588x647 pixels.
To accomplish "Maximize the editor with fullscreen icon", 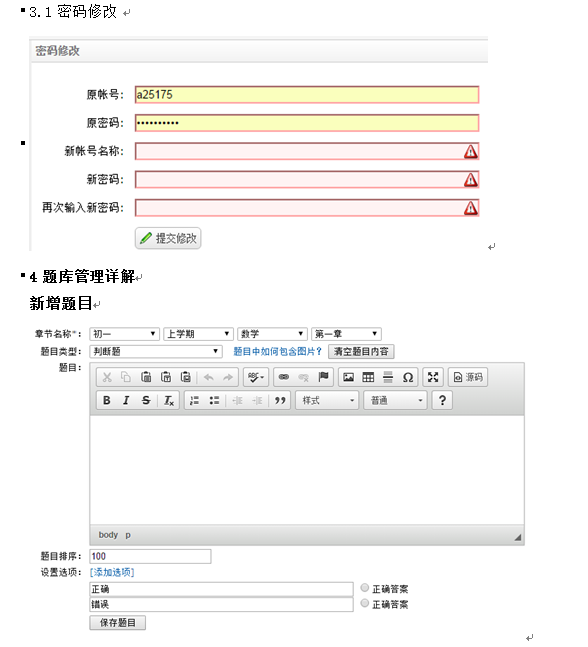I will click(x=433, y=377).
